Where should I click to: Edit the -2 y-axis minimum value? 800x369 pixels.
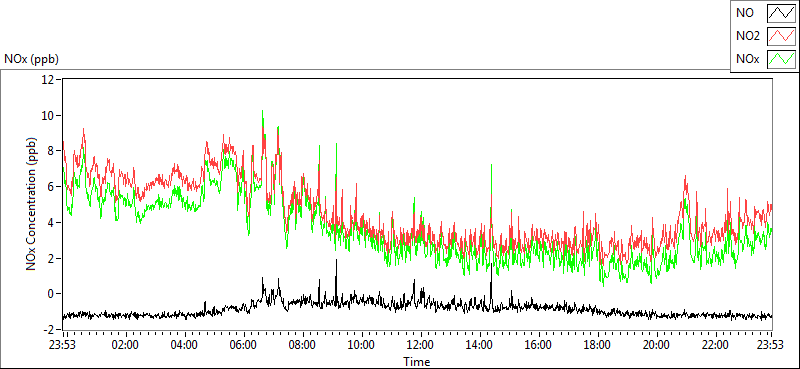pyautogui.click(x=49, y=329)
